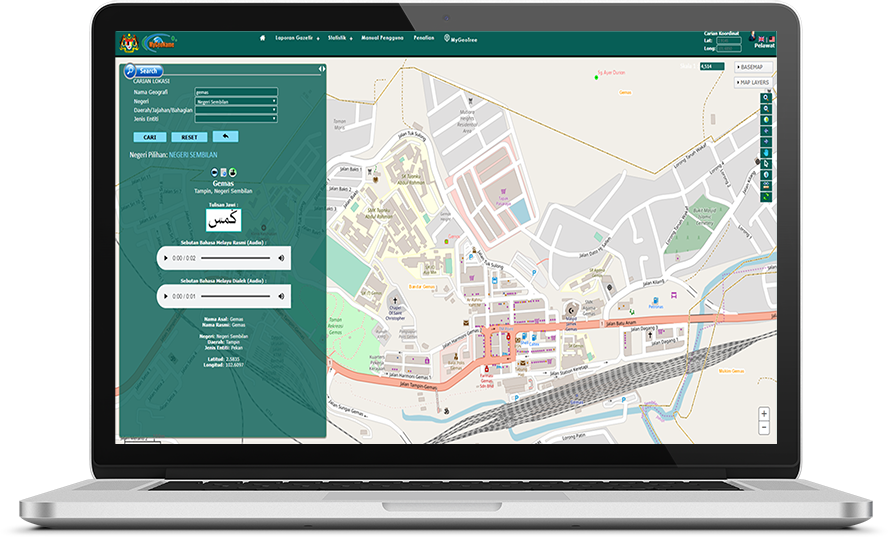This screenshot has width=888, height=537.
Task: Open MyGeoTree link
Action: (x=460, y=39)
